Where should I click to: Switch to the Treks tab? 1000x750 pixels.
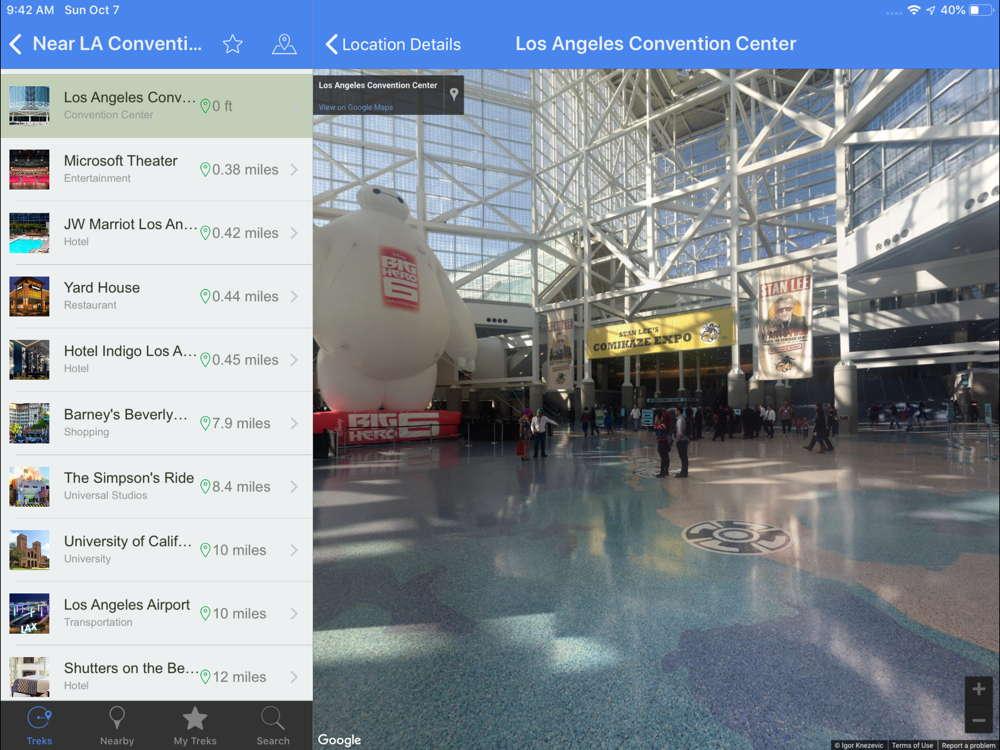(39, 726)
